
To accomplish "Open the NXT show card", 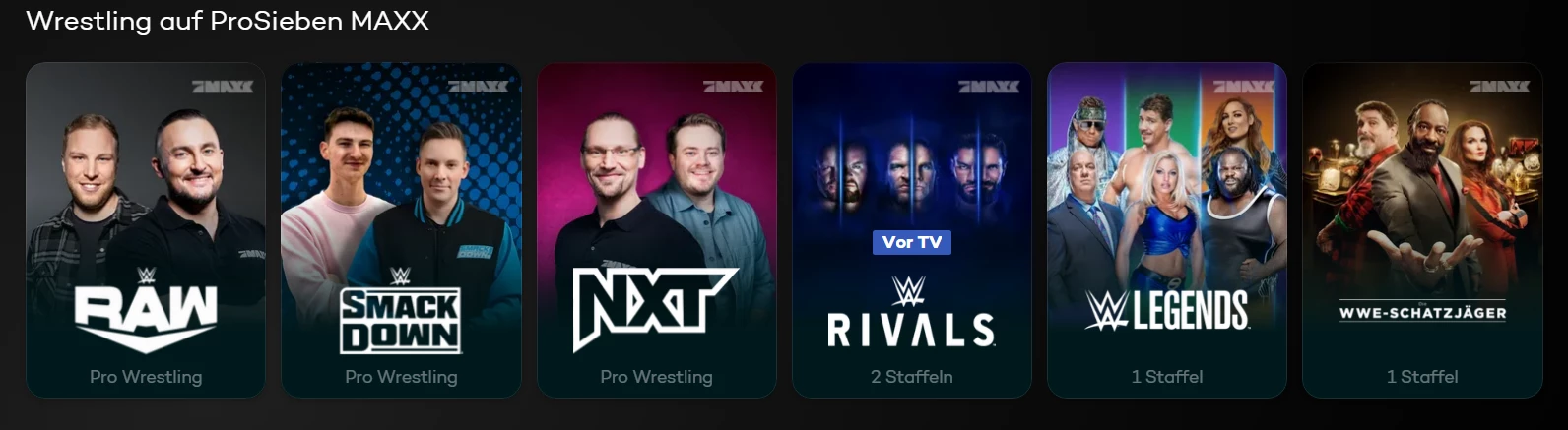I will pos(656,230).
